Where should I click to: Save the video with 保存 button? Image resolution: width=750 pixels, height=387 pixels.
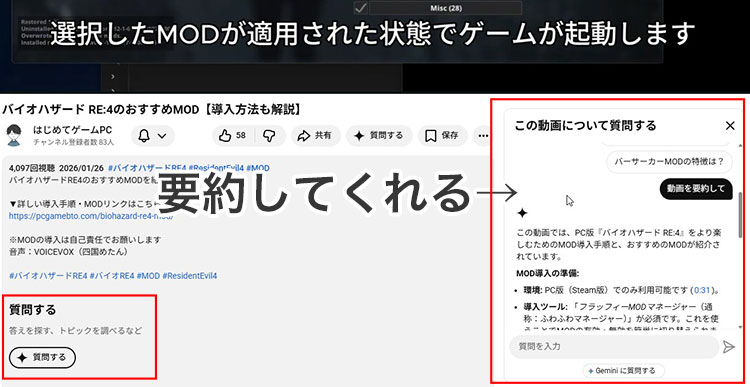[x=442, y=136]
